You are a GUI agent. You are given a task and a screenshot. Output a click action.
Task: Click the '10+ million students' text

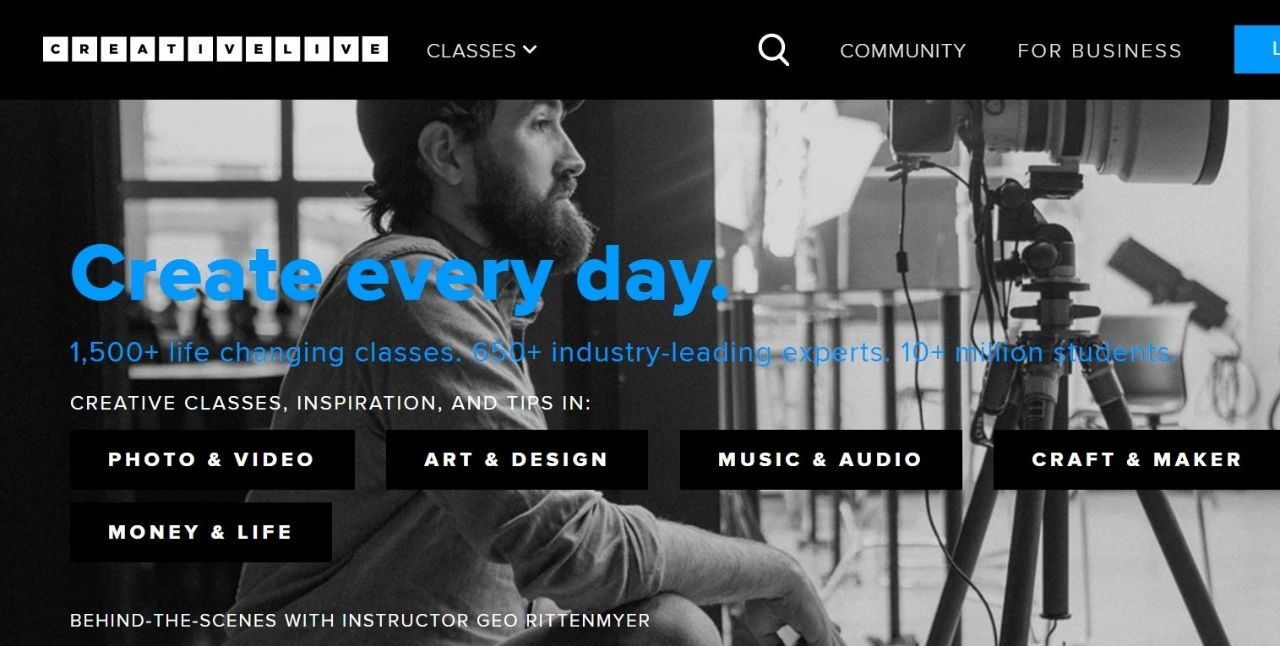1038,353
